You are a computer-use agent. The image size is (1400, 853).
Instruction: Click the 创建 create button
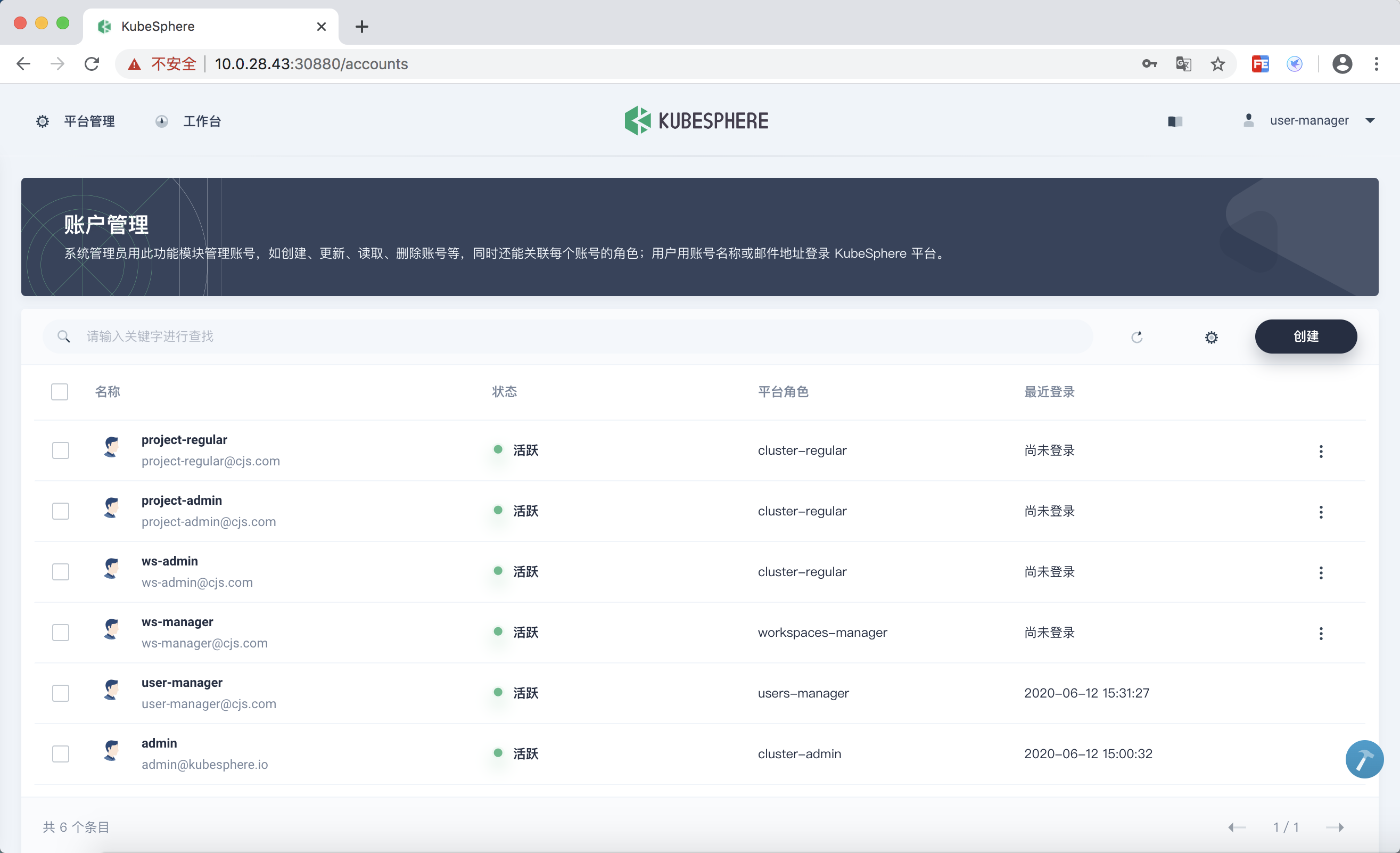pyautogui.click(x=1305, y=337)
